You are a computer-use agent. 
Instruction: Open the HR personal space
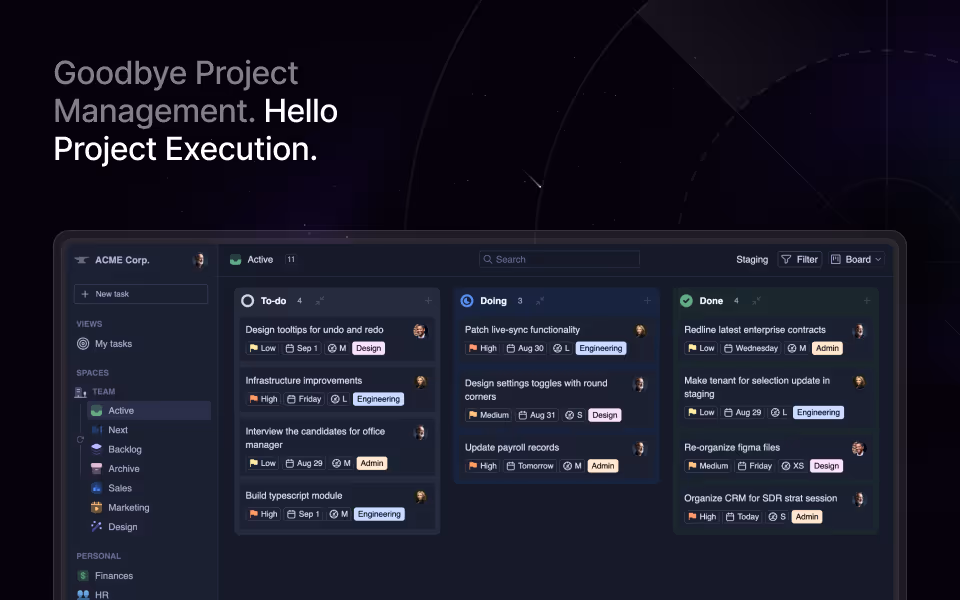92,594
